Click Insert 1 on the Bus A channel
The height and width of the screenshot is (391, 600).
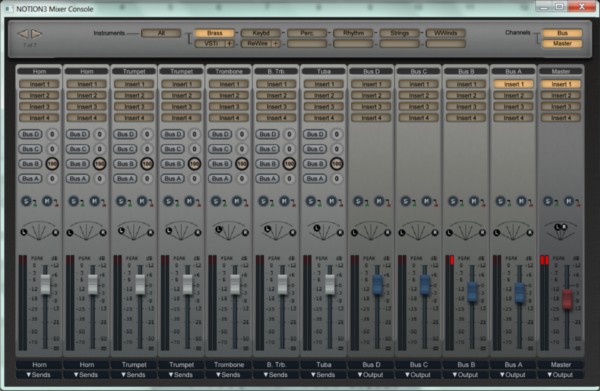[x=514, y=84]
